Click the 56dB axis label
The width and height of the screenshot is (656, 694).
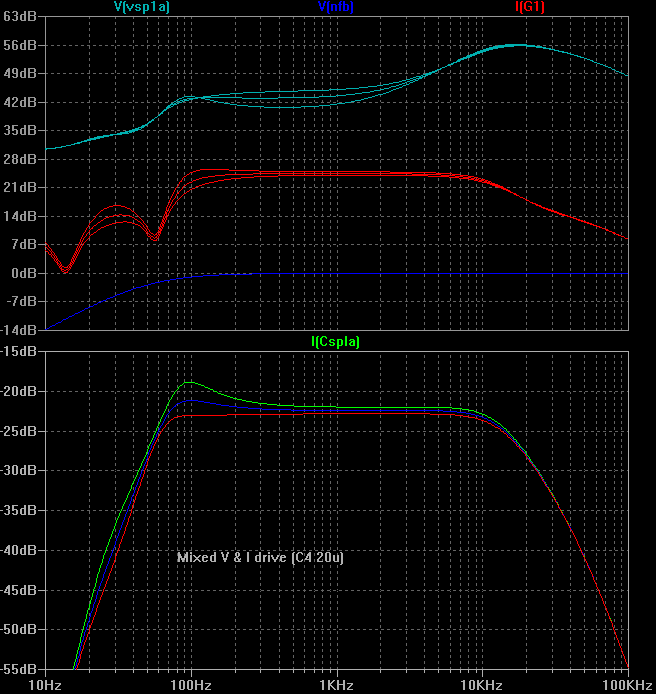19,45
